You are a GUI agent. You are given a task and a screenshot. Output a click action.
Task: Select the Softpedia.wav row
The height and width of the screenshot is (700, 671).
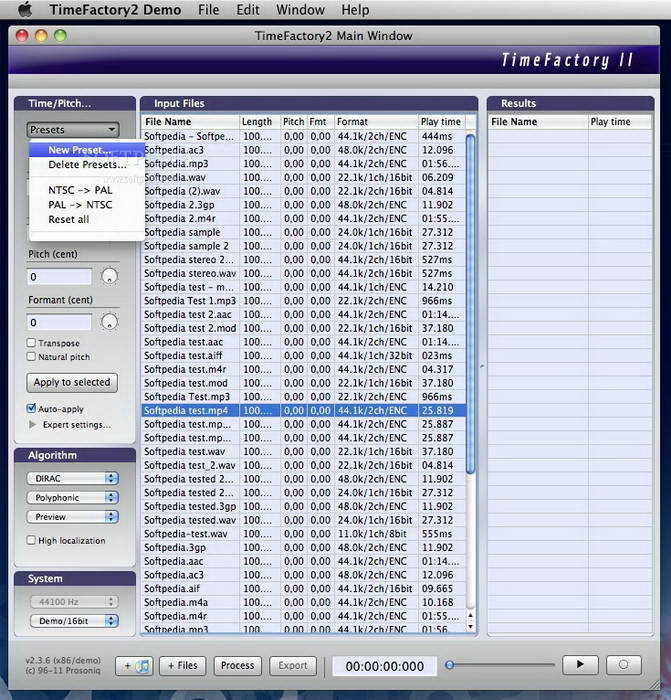(304, 178)
